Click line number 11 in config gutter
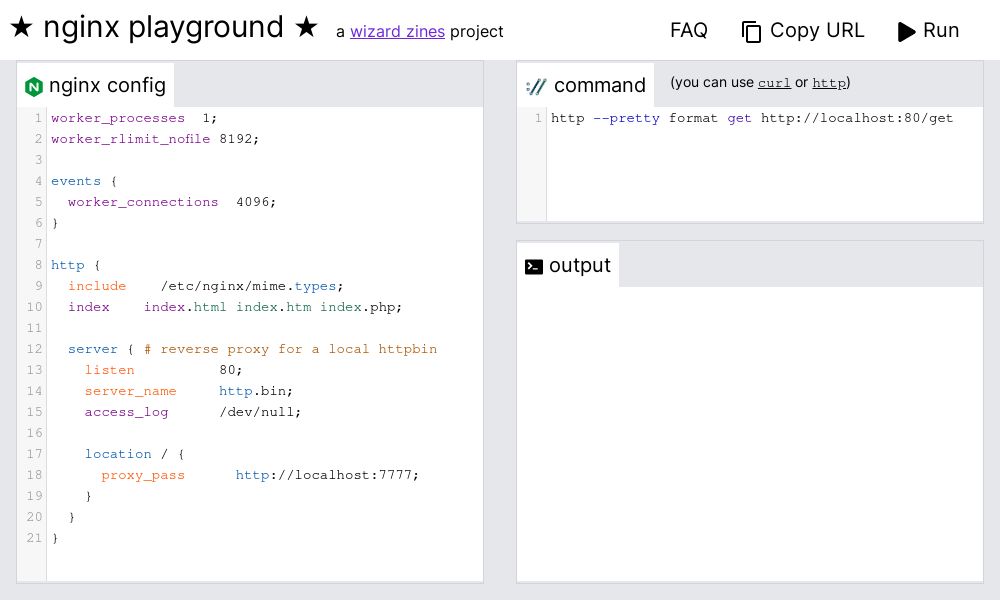This screenshot has width=1000, height=600. (34, 328)
